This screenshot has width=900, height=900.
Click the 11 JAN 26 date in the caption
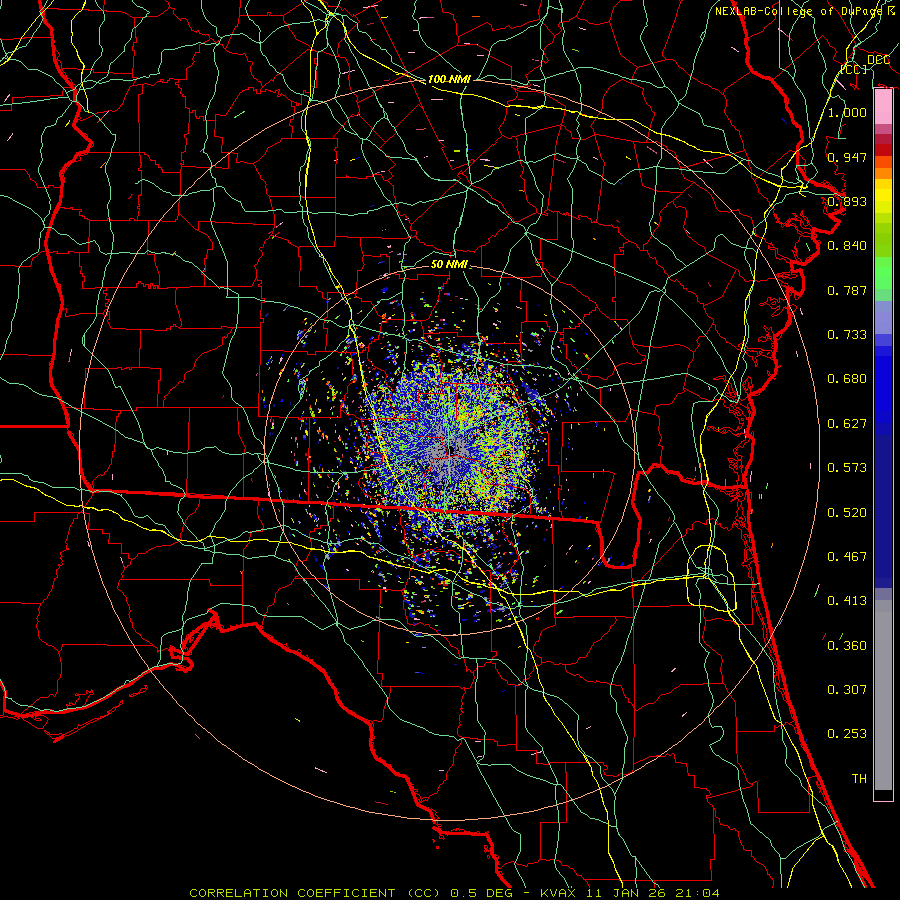624,893
